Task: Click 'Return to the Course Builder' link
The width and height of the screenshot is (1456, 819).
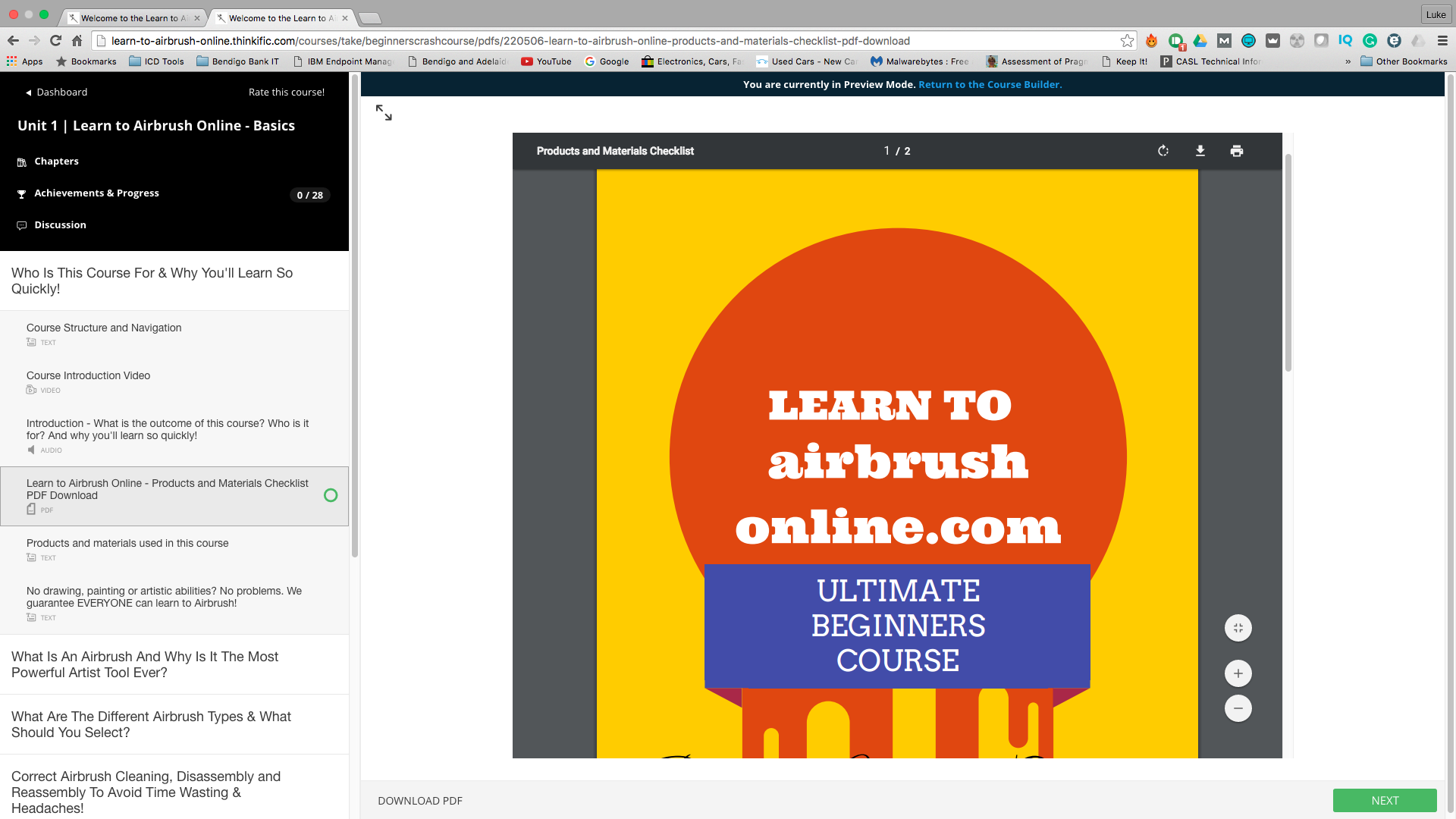Action: pos(990,84)
